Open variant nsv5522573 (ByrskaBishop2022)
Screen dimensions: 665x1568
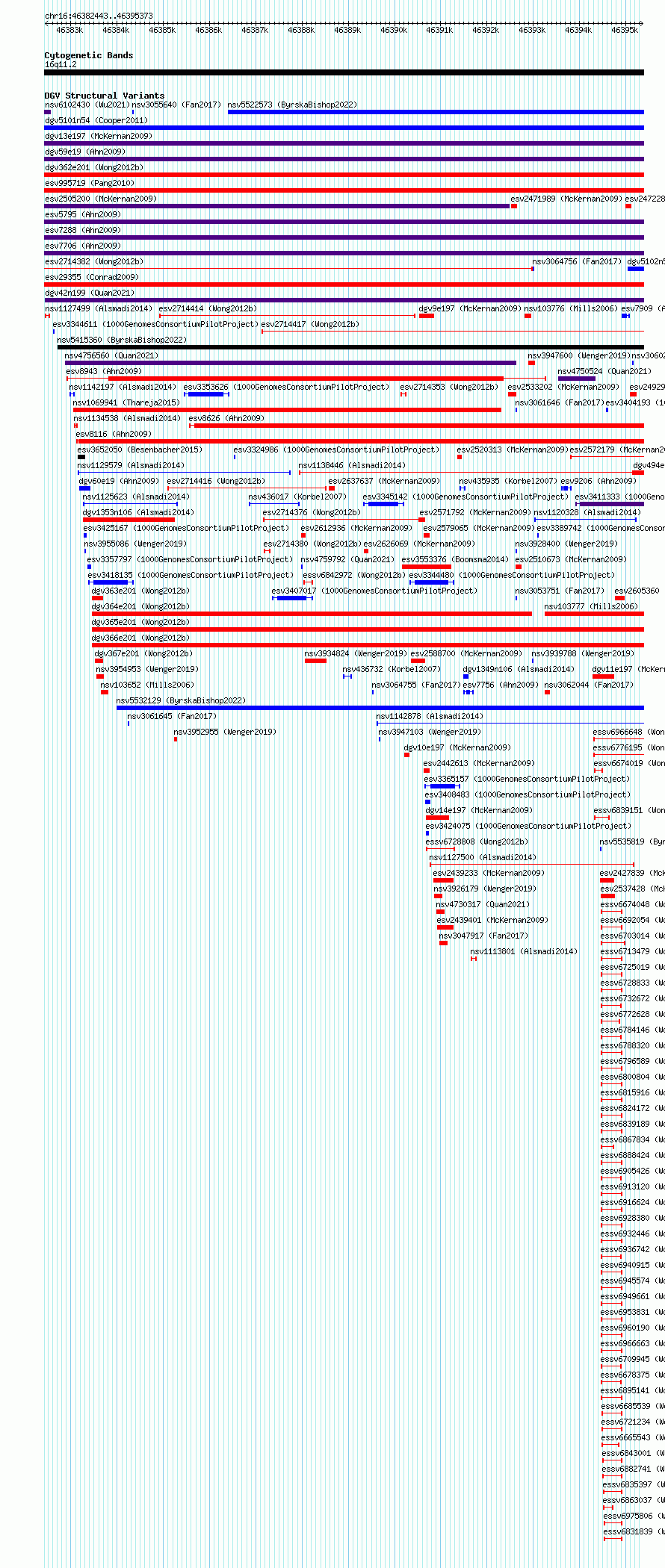click(x=293, y=105)
